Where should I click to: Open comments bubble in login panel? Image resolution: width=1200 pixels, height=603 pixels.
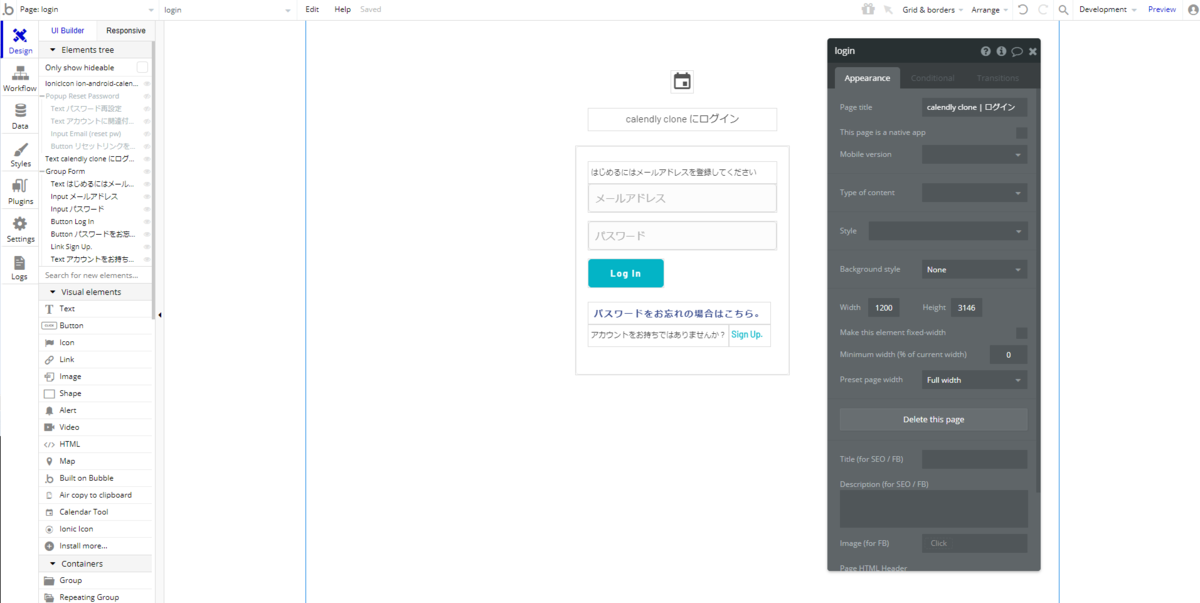point(1017,51)
